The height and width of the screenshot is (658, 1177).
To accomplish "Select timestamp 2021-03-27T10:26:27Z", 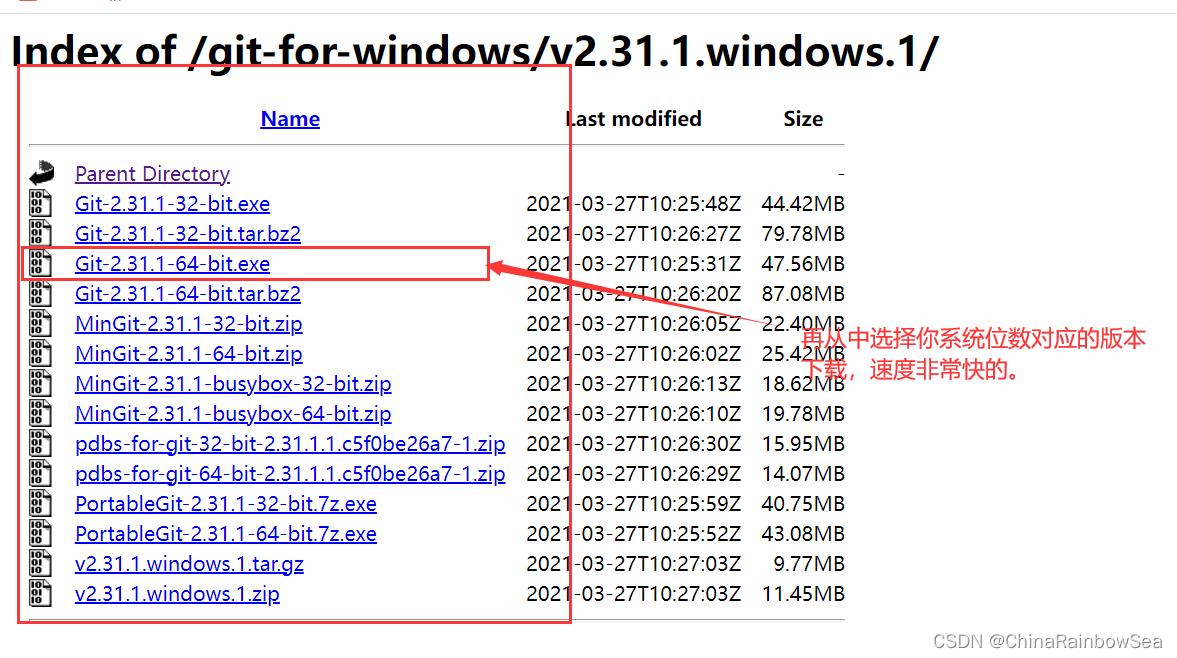I will point(634,233).
